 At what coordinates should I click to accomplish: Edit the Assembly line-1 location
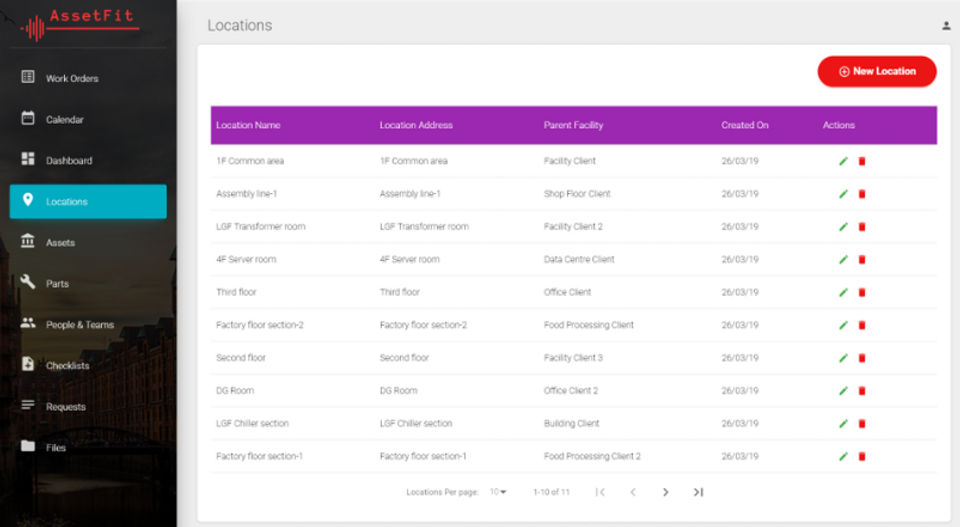tap(843, 194)
